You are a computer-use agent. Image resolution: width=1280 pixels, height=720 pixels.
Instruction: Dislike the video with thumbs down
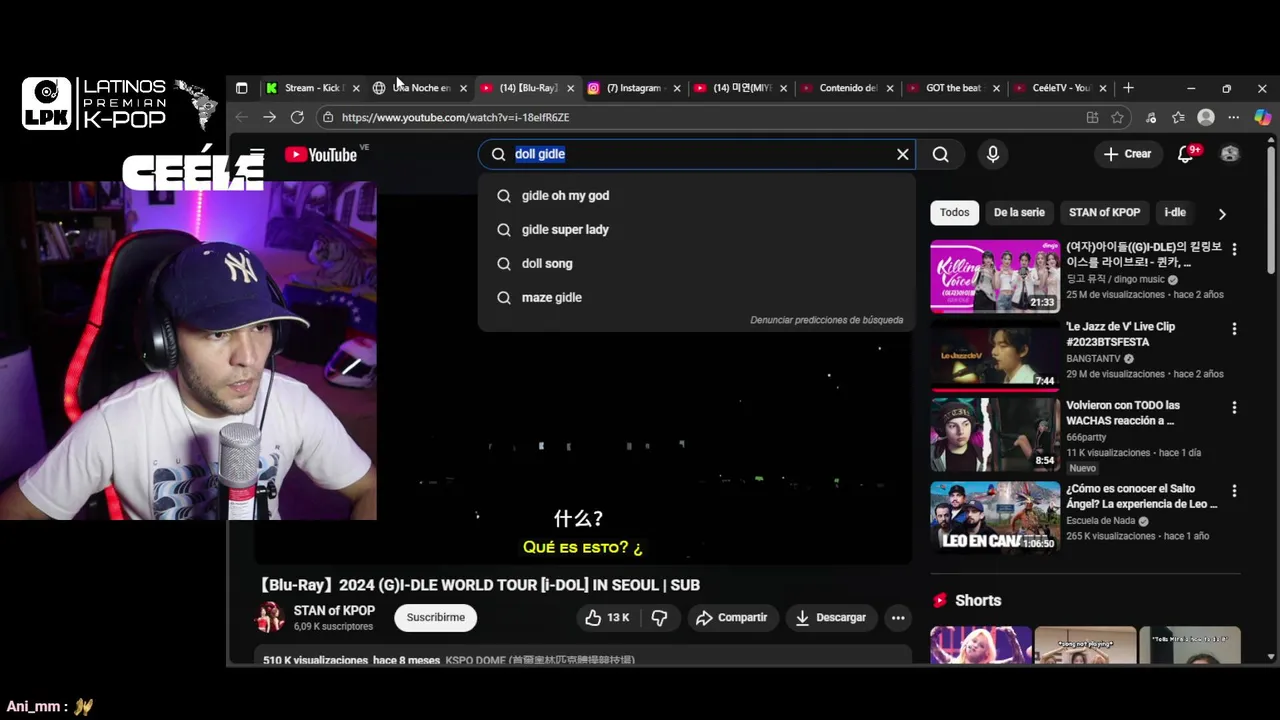click(659, 618)
